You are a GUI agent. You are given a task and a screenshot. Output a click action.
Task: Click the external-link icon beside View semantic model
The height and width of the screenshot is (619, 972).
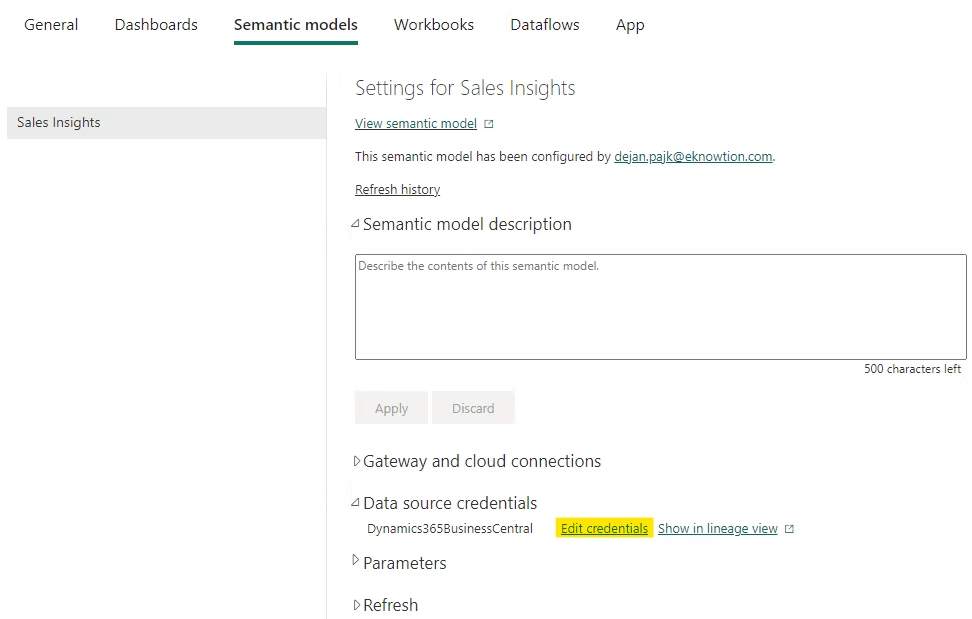pyautogui.click(x=489, y=124)
